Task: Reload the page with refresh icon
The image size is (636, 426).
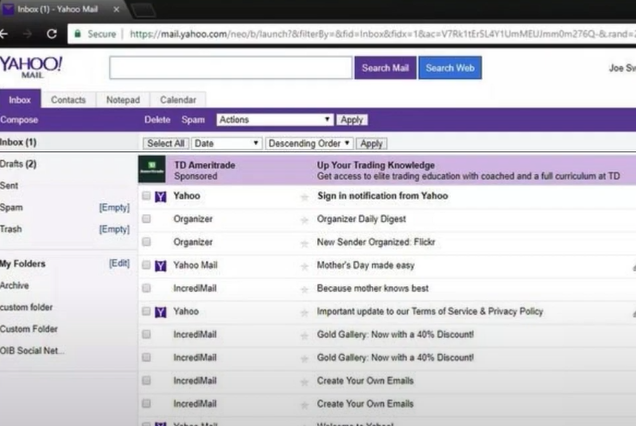Action: click(x=52, y=34)
